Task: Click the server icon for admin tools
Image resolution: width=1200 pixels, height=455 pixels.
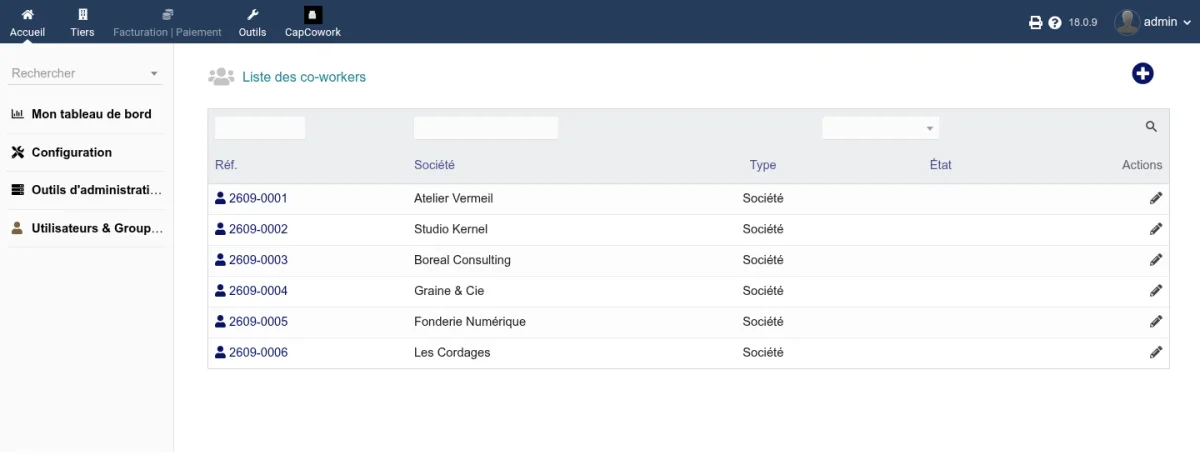Action: [17, 190]
